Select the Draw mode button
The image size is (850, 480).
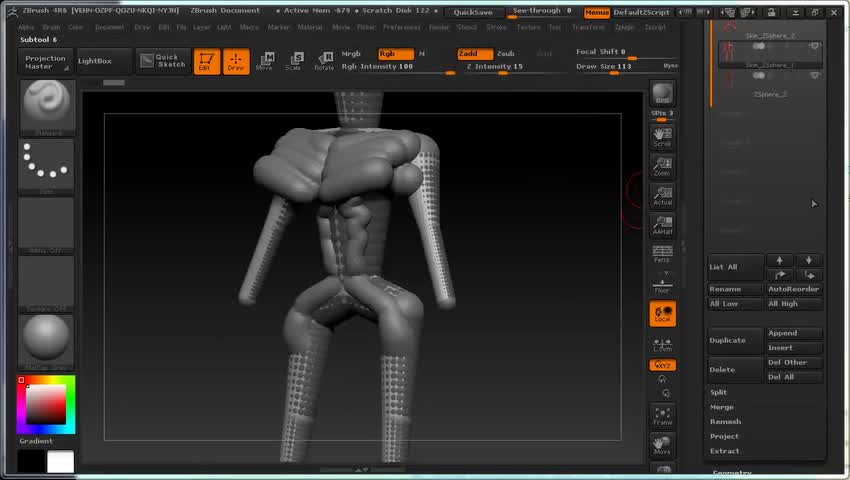236,61
